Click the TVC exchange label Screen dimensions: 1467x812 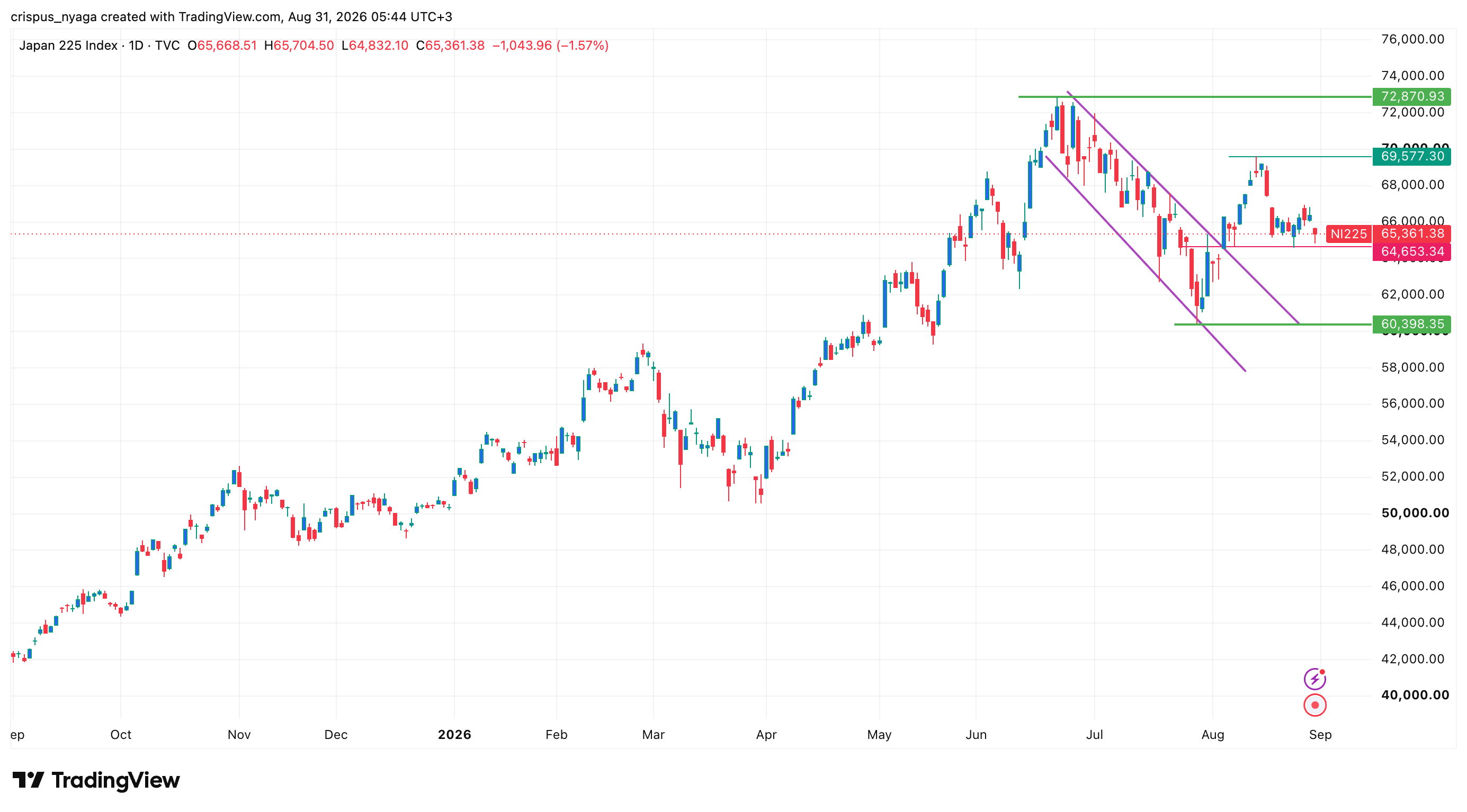point(167,46)
